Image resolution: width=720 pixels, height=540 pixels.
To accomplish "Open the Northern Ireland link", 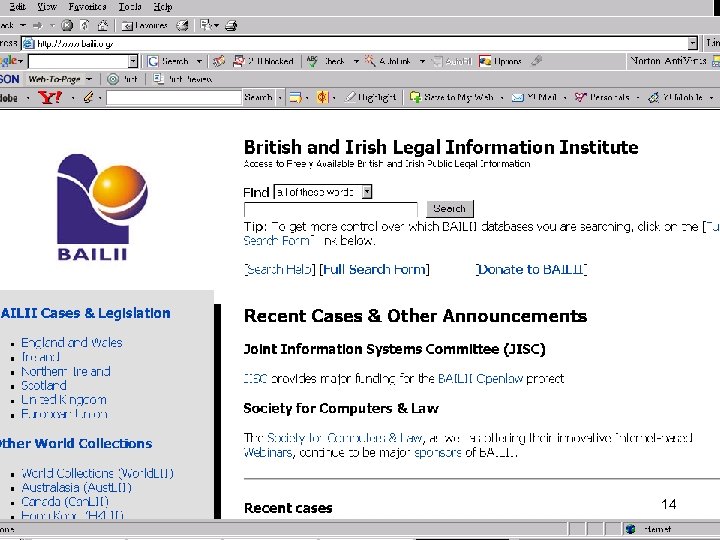I will pos(66,371).
